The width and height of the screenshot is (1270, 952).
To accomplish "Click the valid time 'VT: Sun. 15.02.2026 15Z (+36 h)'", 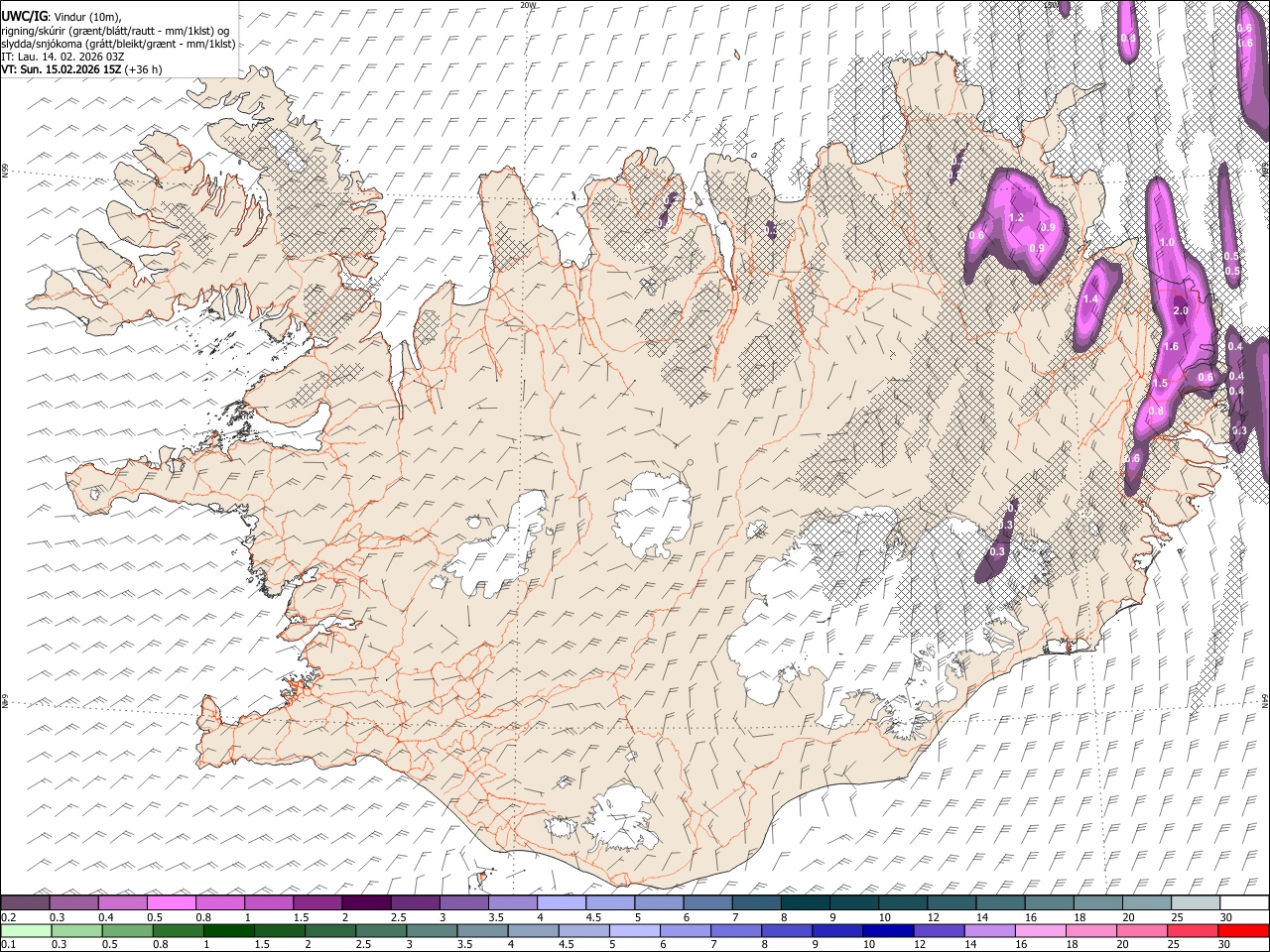I will [81, 69].
